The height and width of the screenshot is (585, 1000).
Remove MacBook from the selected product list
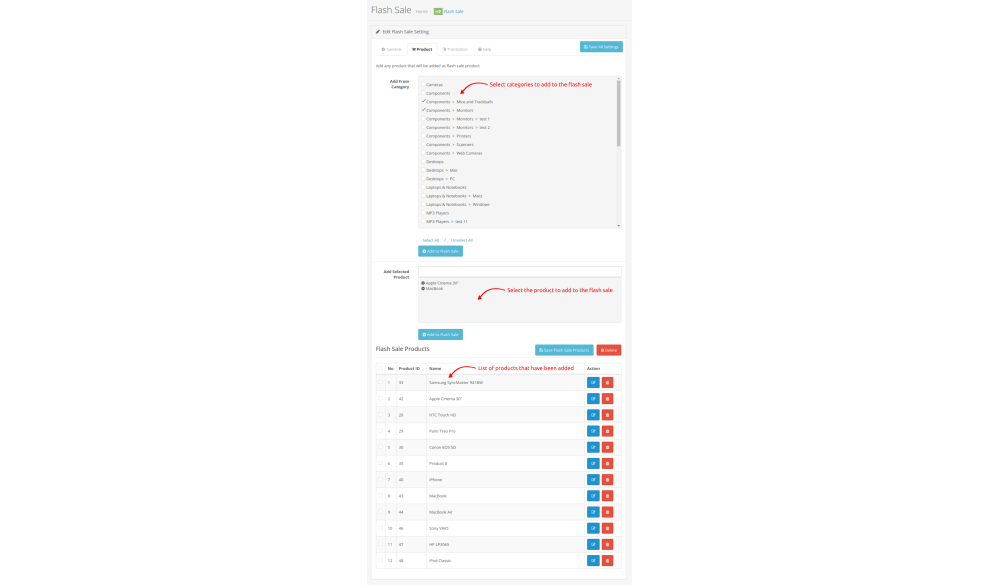coord(423,288)
